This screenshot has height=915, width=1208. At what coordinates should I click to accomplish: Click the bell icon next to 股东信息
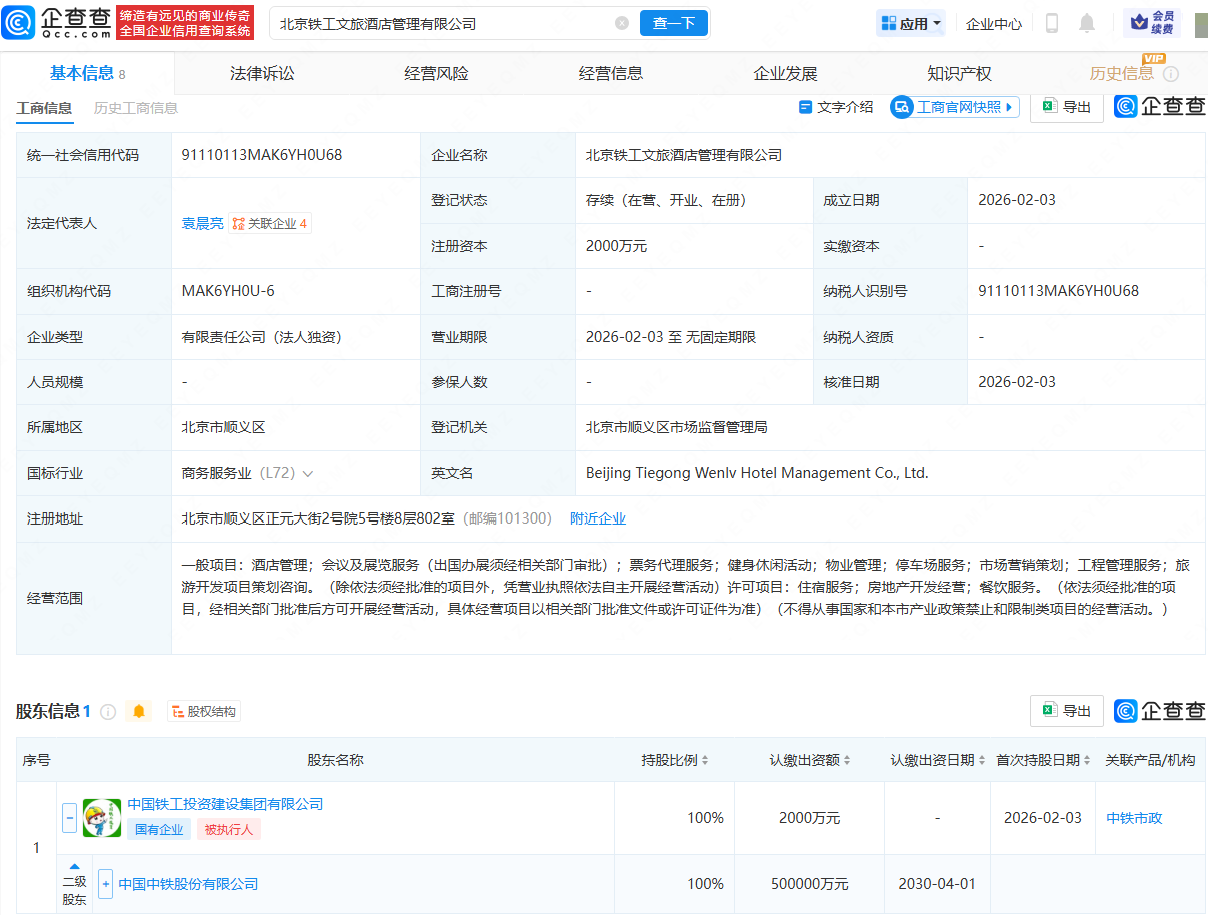pos(138,711)
